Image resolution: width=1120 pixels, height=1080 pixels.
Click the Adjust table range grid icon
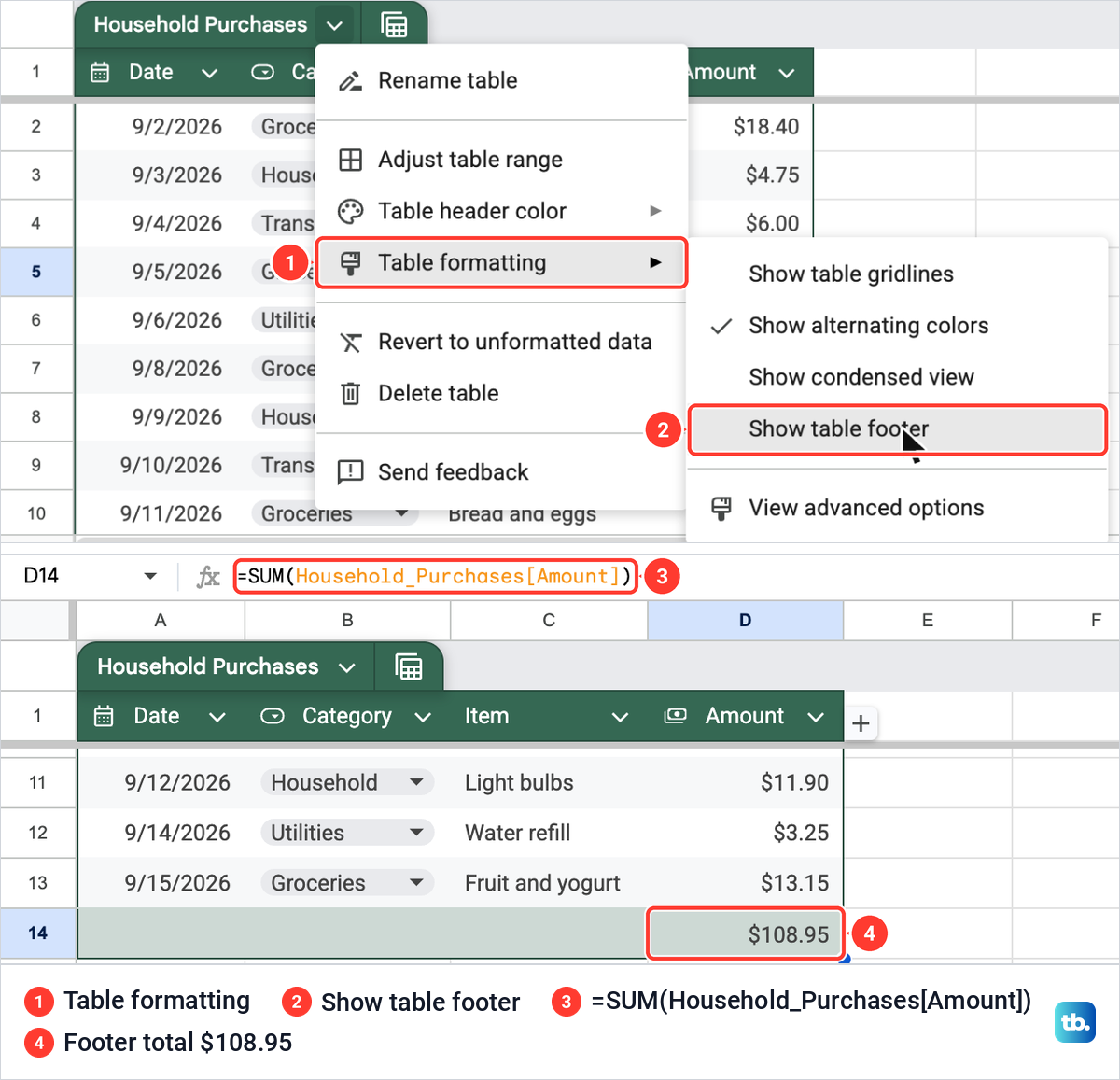[x=350, y=160]
